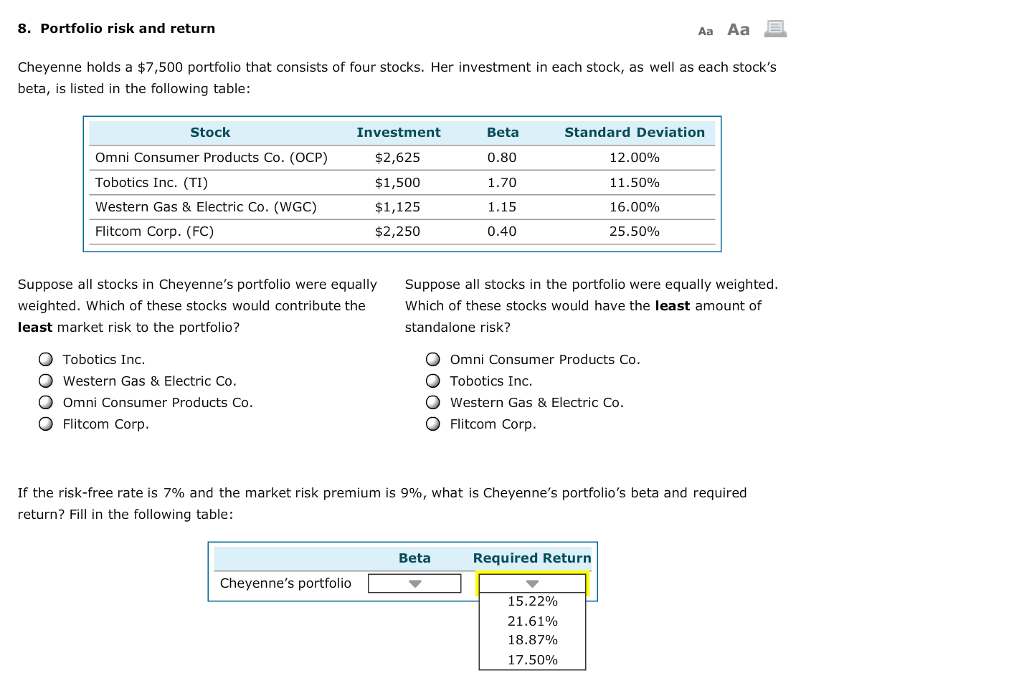Select Omni Consumer Products Co. for standalone risk

tap(433, 359)
